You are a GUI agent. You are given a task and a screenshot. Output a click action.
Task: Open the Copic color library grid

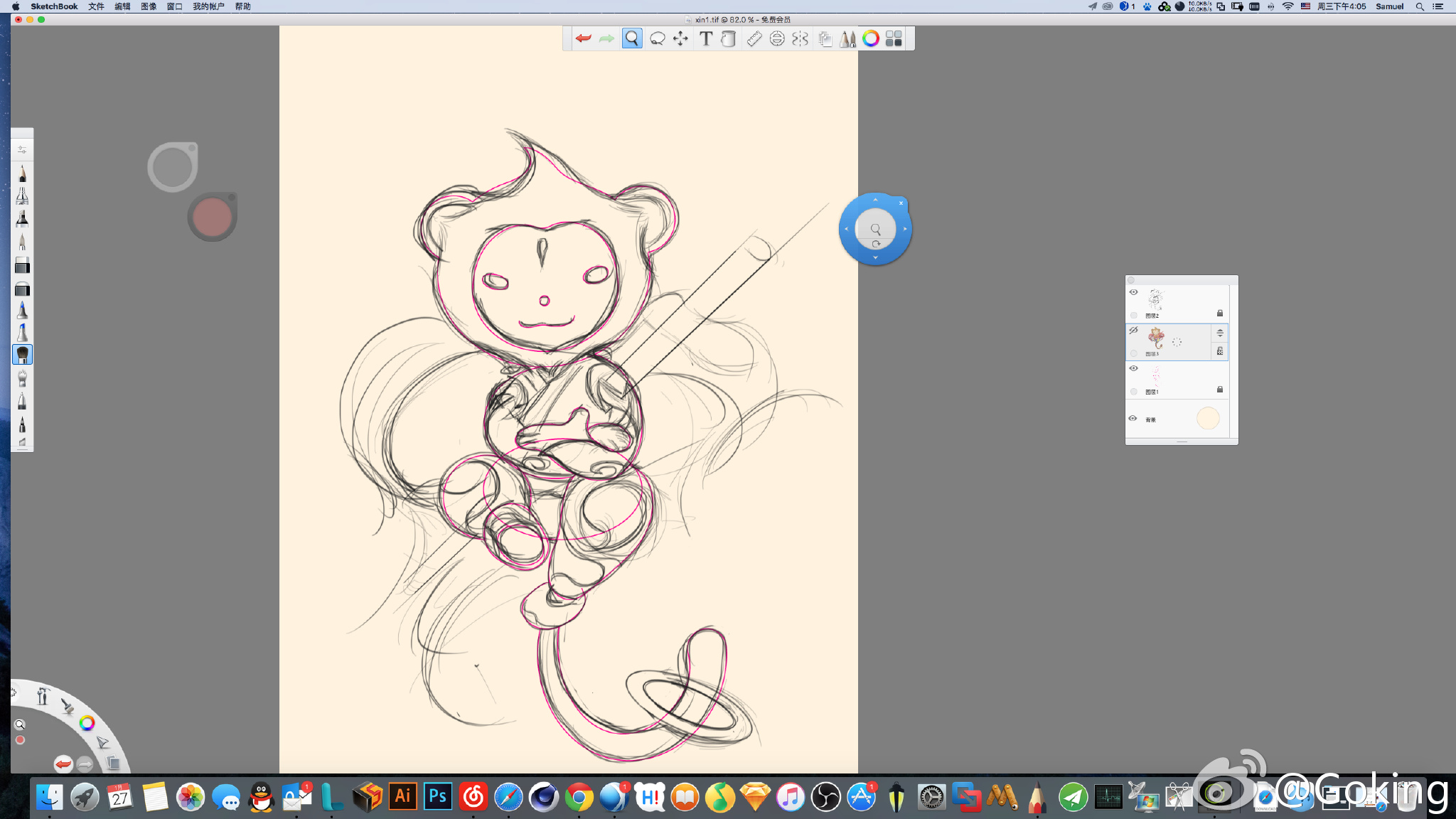tap(894, 38)
